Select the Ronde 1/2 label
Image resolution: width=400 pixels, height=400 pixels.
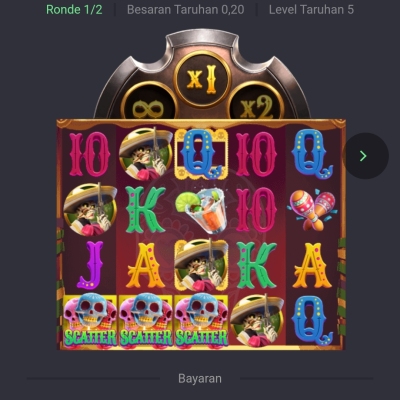(74, 10)
